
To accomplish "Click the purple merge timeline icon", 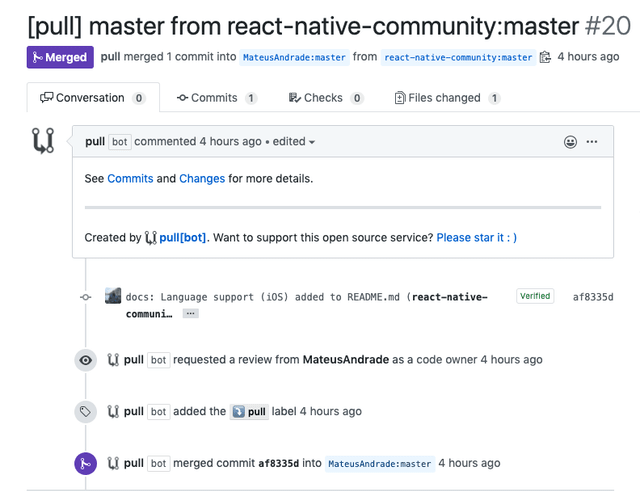I will pos(86,464).
